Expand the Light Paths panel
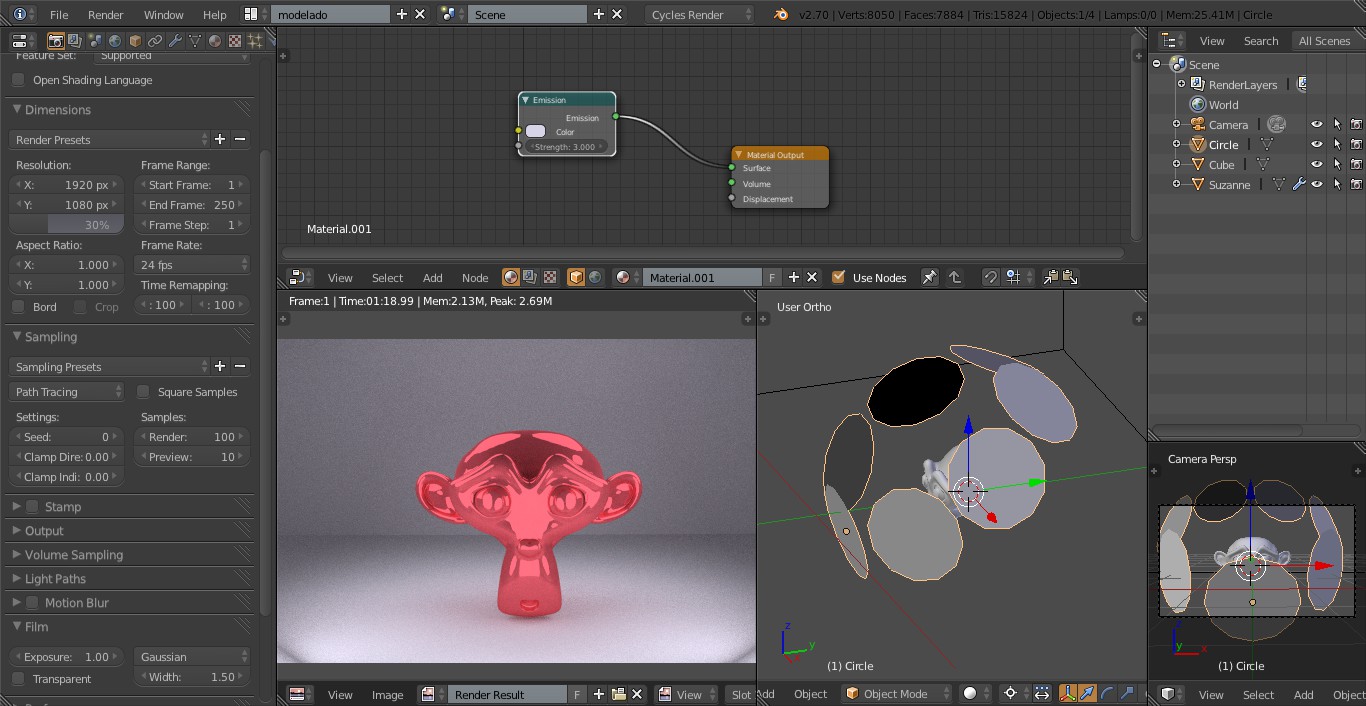This screenshot has width=1366, height=706. coord(55,579)
